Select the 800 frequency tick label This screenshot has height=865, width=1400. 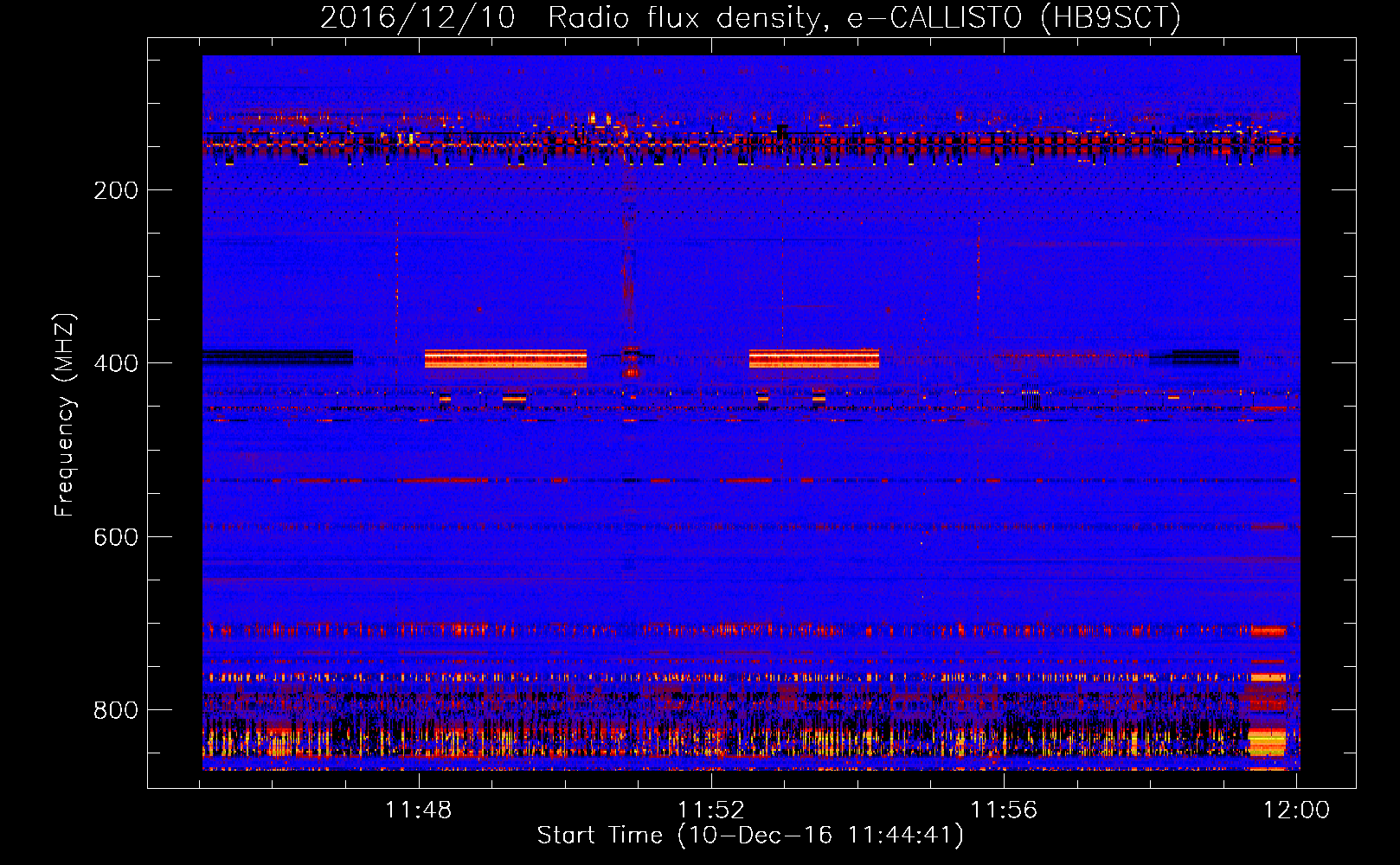click(116, 710)
